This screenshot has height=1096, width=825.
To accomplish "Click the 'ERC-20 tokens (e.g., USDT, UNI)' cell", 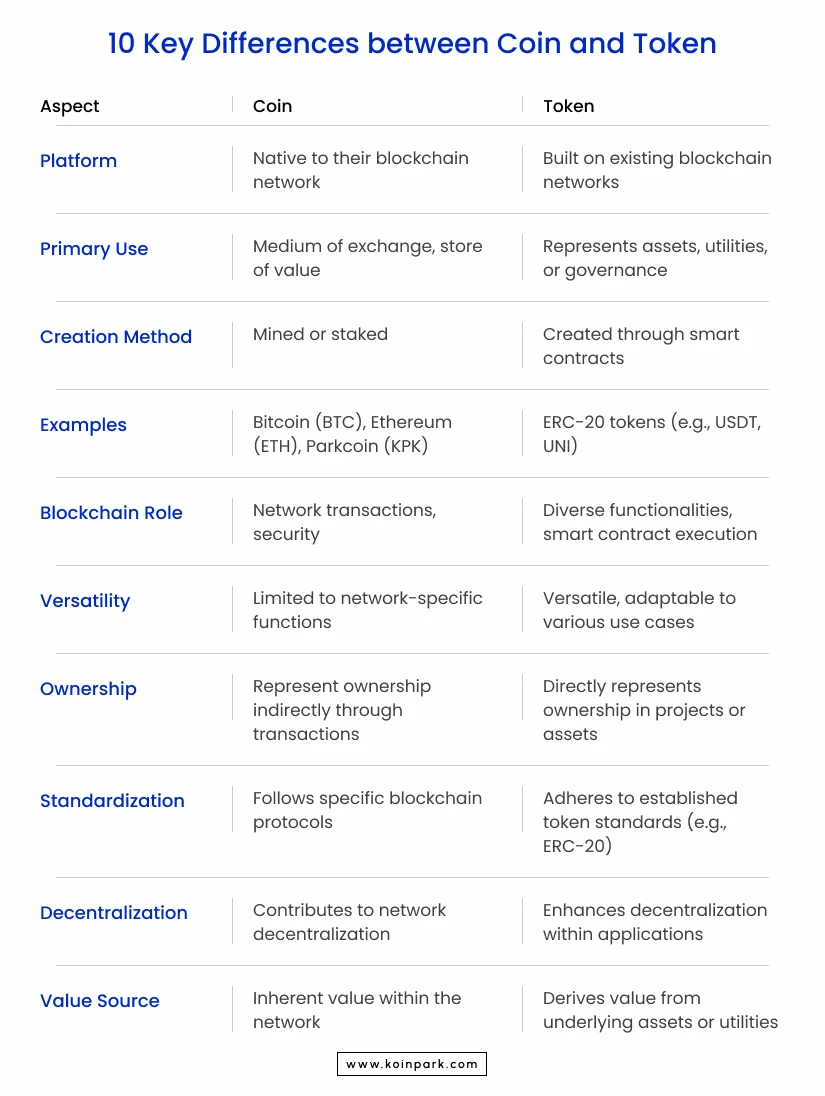I will tap(652, 434).
